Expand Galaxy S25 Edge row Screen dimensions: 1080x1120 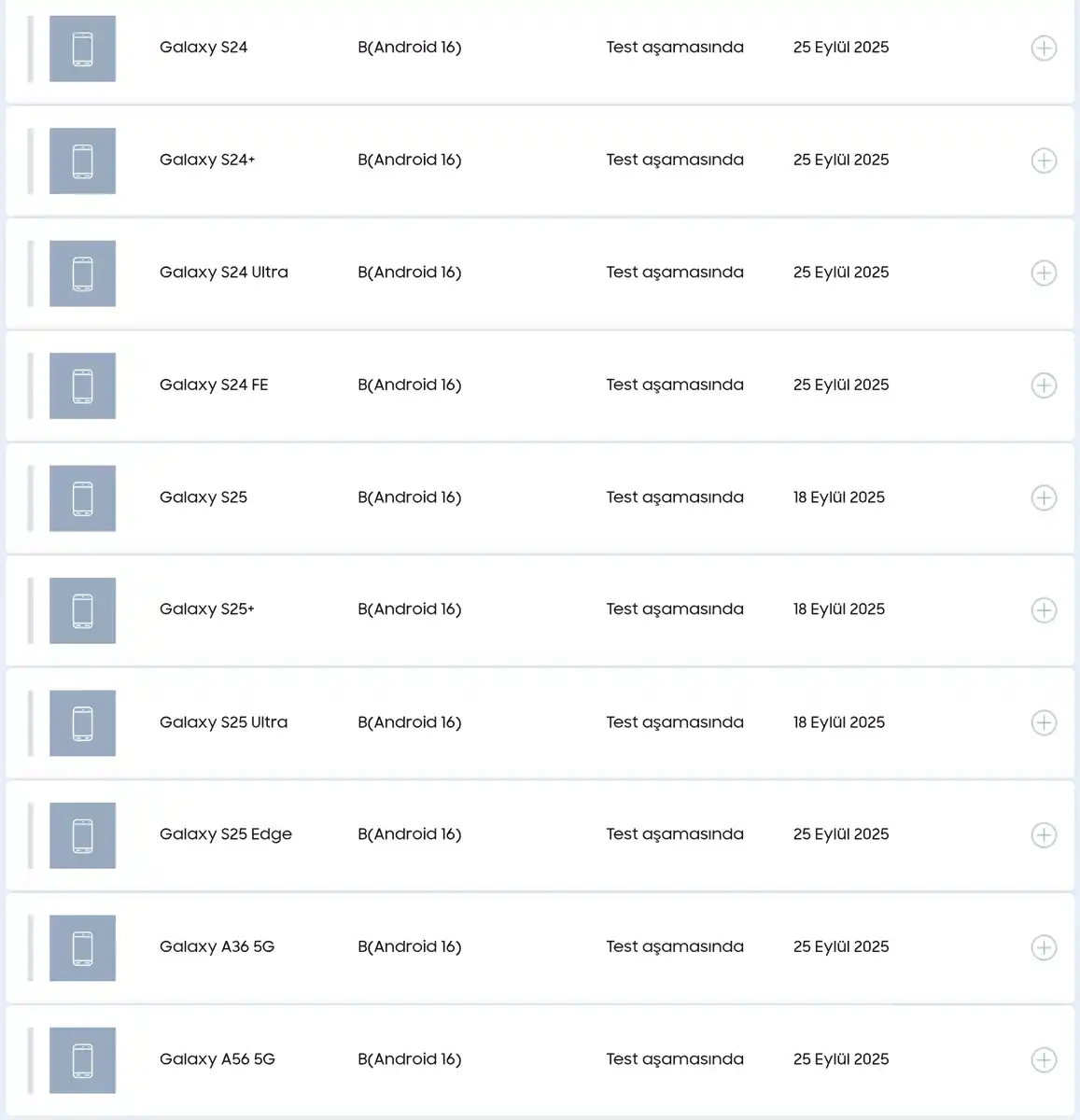click(1044, 835)
